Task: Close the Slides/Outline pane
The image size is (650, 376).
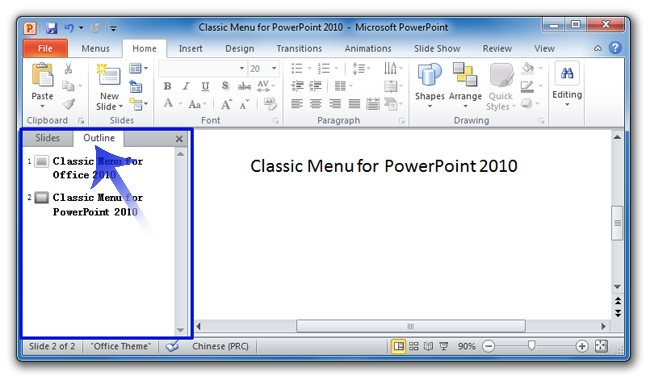Action: coord(179,139)
